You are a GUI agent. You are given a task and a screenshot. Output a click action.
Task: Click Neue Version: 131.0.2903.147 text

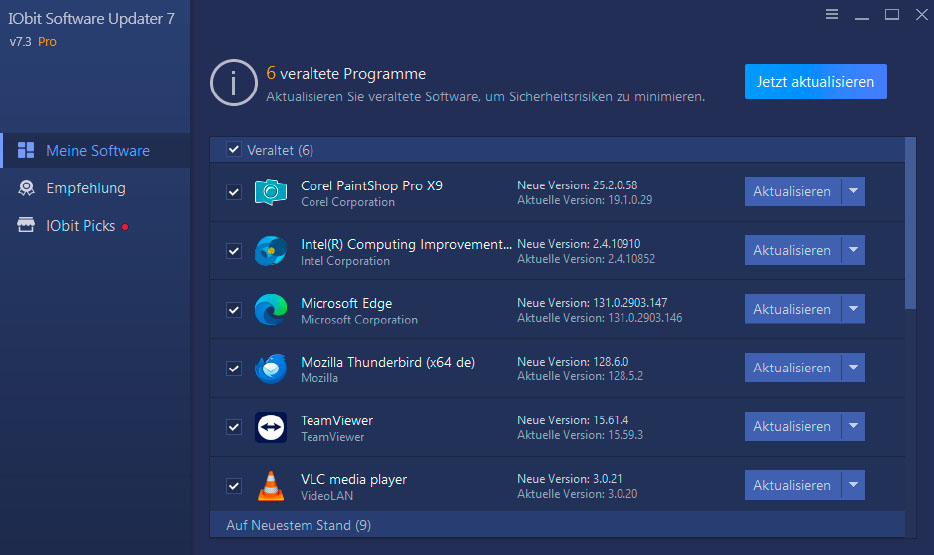coord(592,303)
